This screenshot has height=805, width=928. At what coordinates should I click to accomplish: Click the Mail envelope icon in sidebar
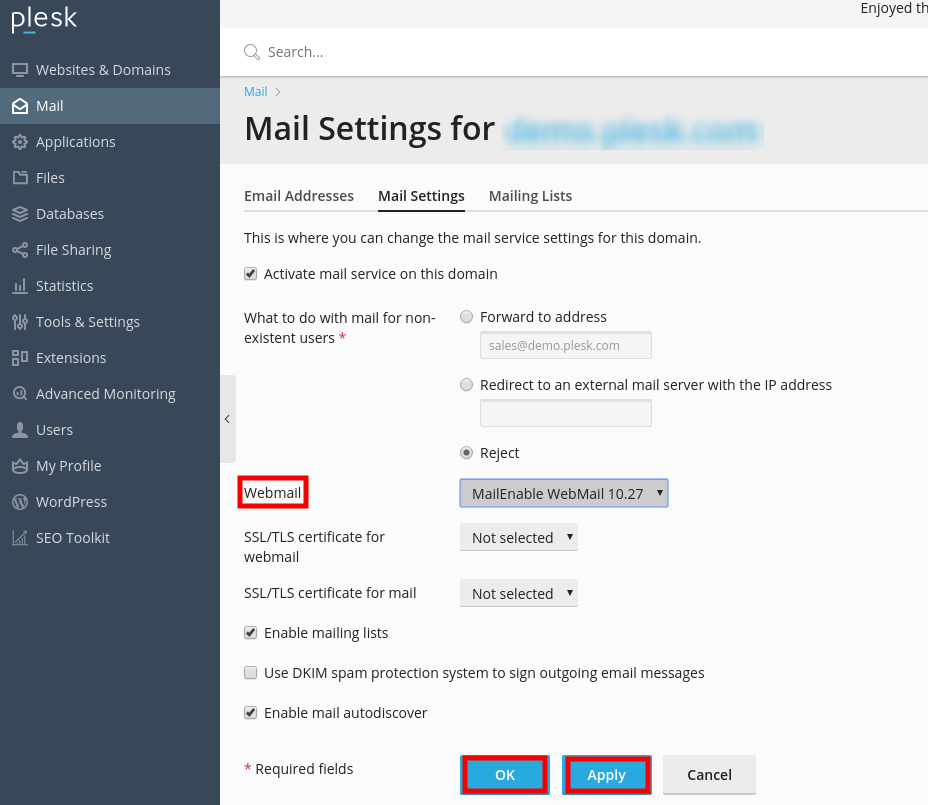pyautogui.click(x=20, y=106)
